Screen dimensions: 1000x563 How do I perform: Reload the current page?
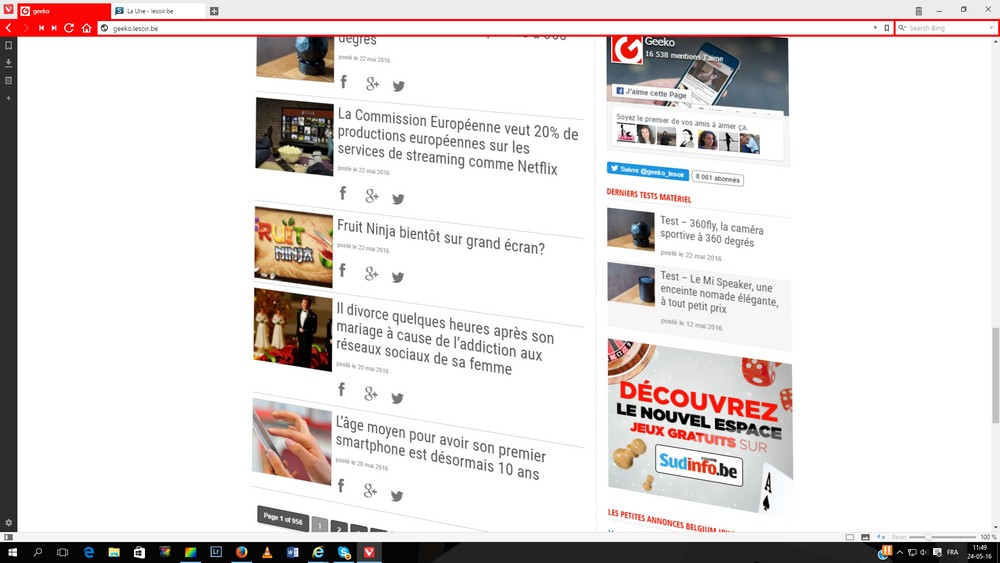coord(69,28)
